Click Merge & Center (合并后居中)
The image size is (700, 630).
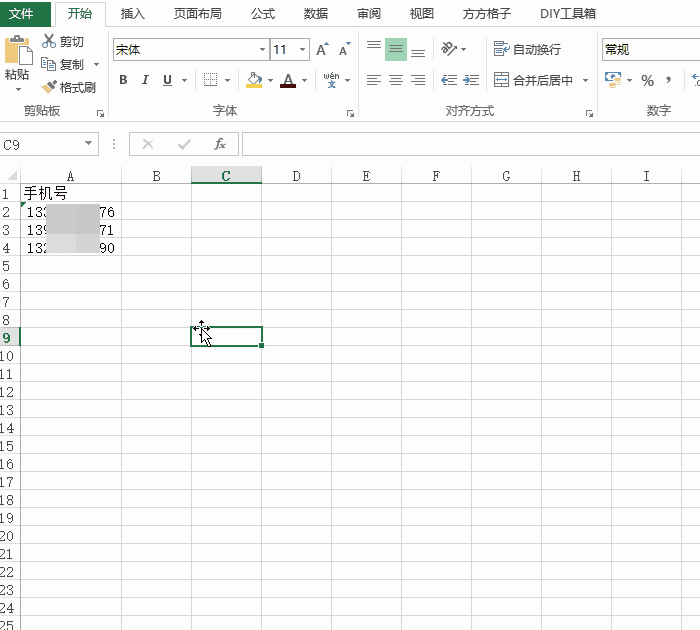[533, 80]
